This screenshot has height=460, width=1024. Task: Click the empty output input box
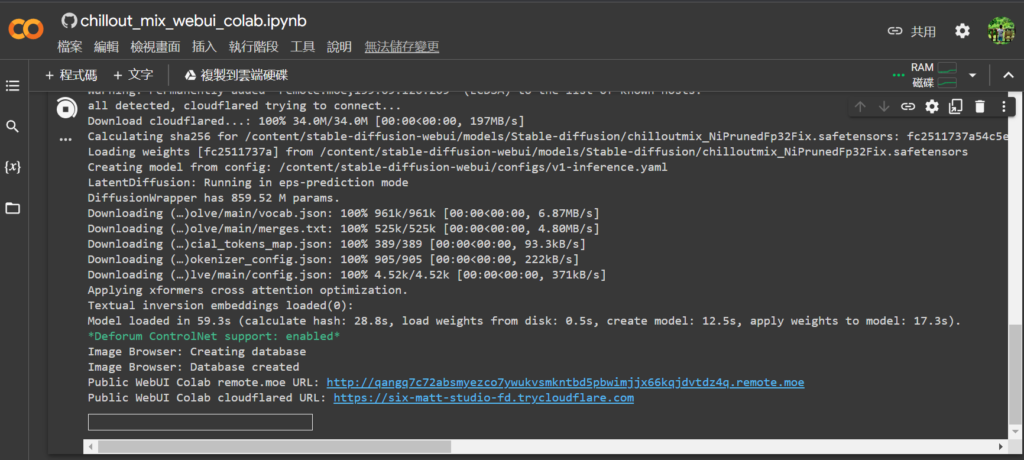tap(200, 423)
